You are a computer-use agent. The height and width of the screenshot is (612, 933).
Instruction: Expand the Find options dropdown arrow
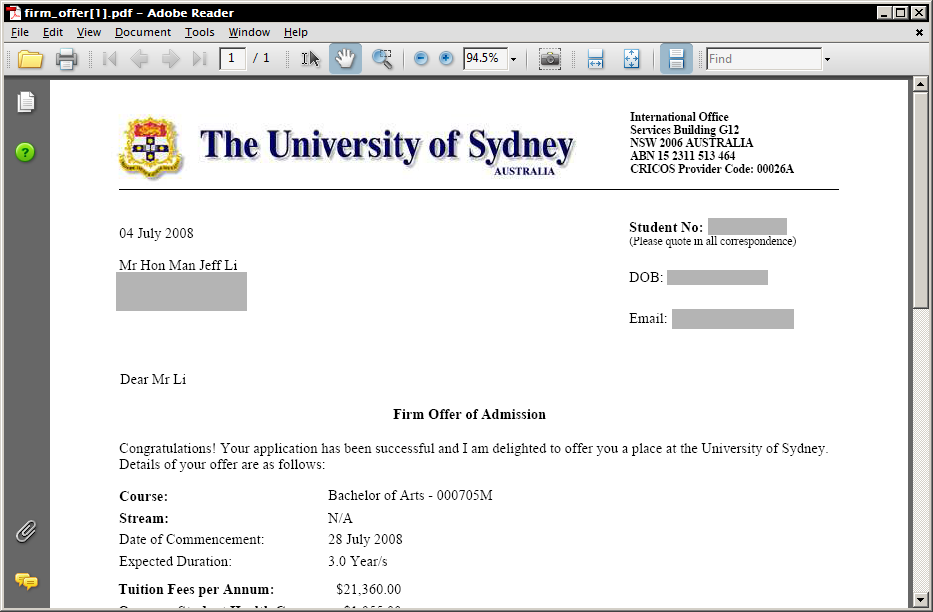[x=827, y=59]
